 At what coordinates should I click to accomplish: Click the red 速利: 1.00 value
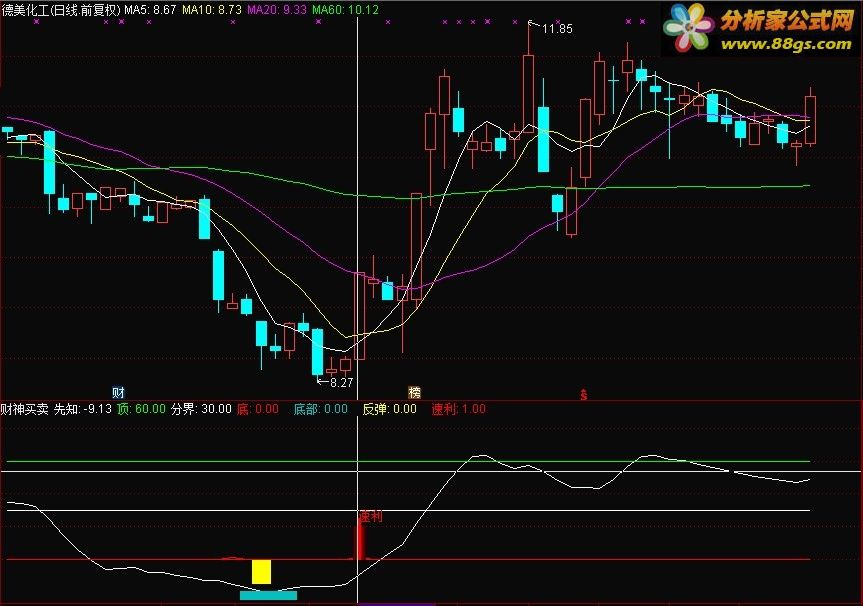click(x=458, y=409)
